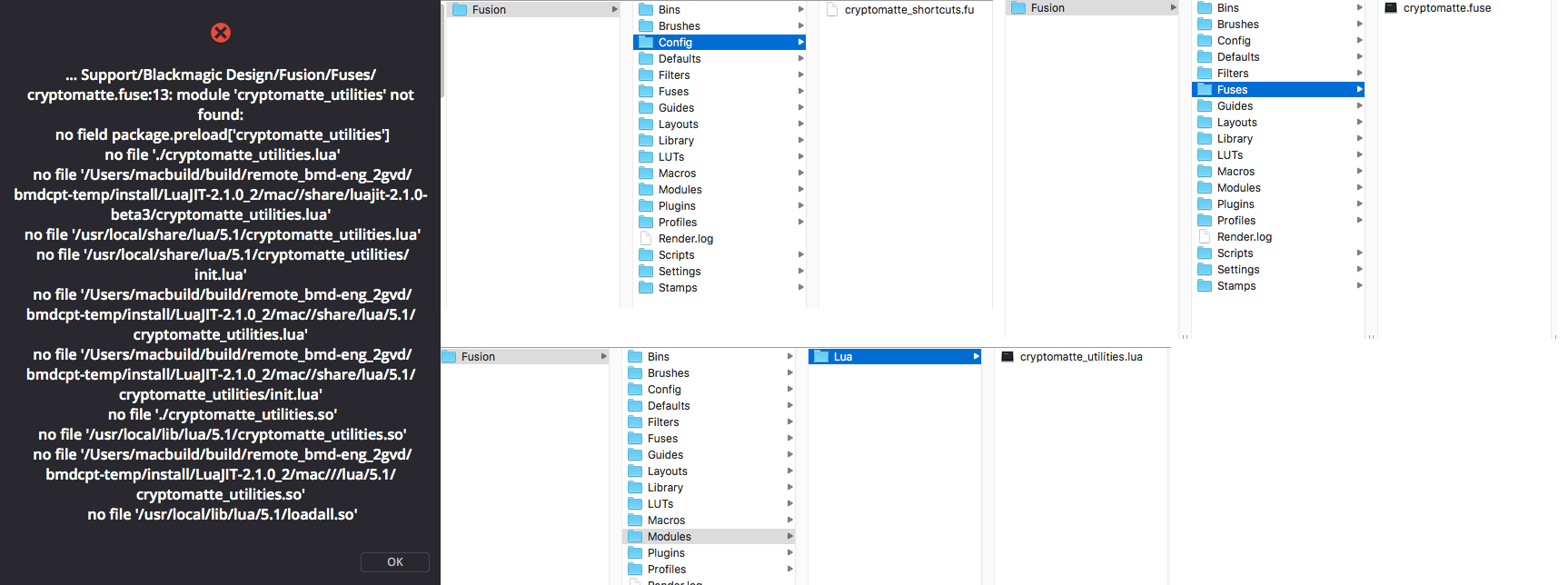Viewport: 1568px width, 585px height.
Task: Select LUTs folder in cryptomatte_utilities.lua window
Action: point(709,504)
